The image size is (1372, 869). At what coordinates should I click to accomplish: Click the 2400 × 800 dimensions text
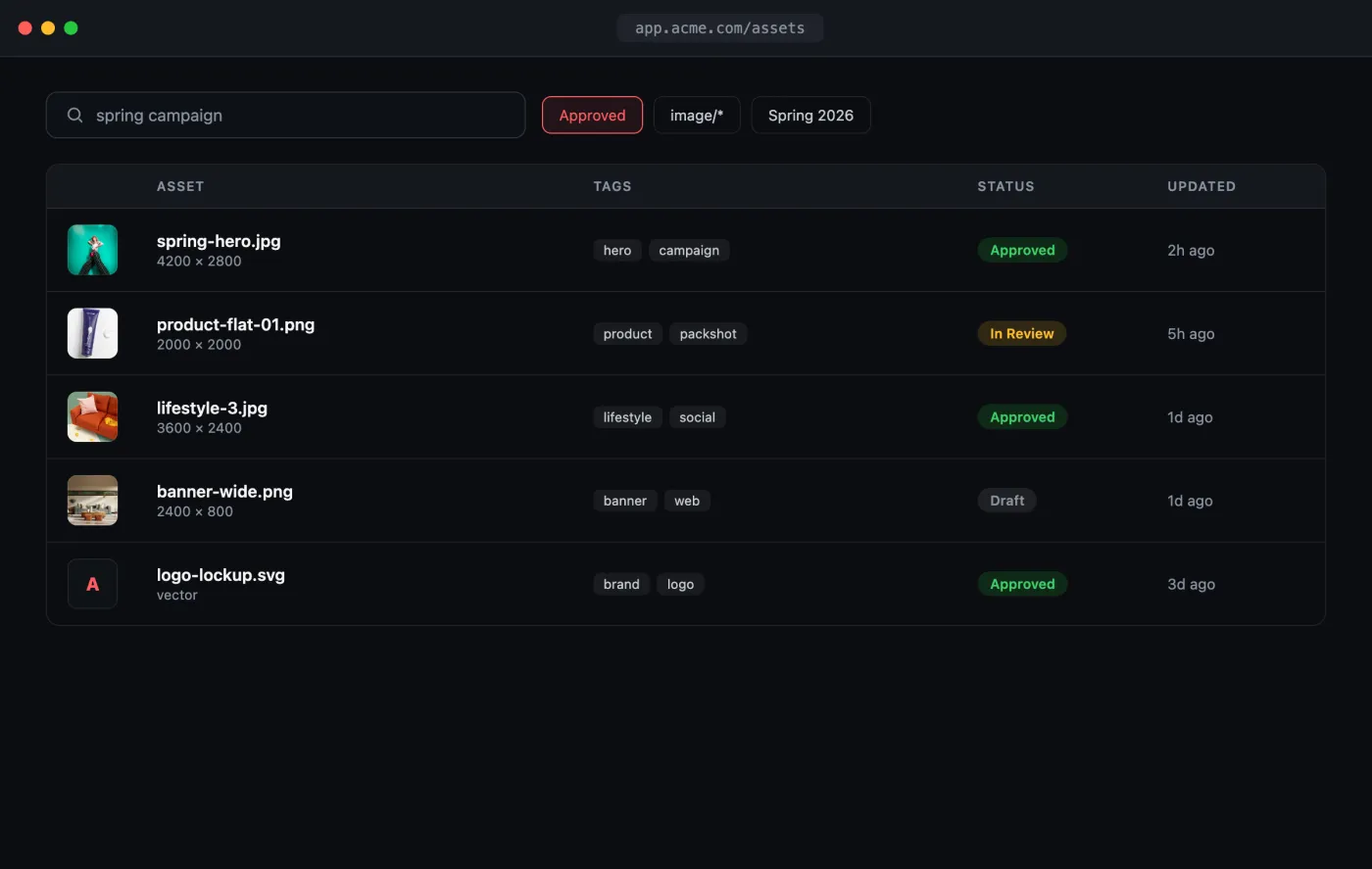(195, 511)
